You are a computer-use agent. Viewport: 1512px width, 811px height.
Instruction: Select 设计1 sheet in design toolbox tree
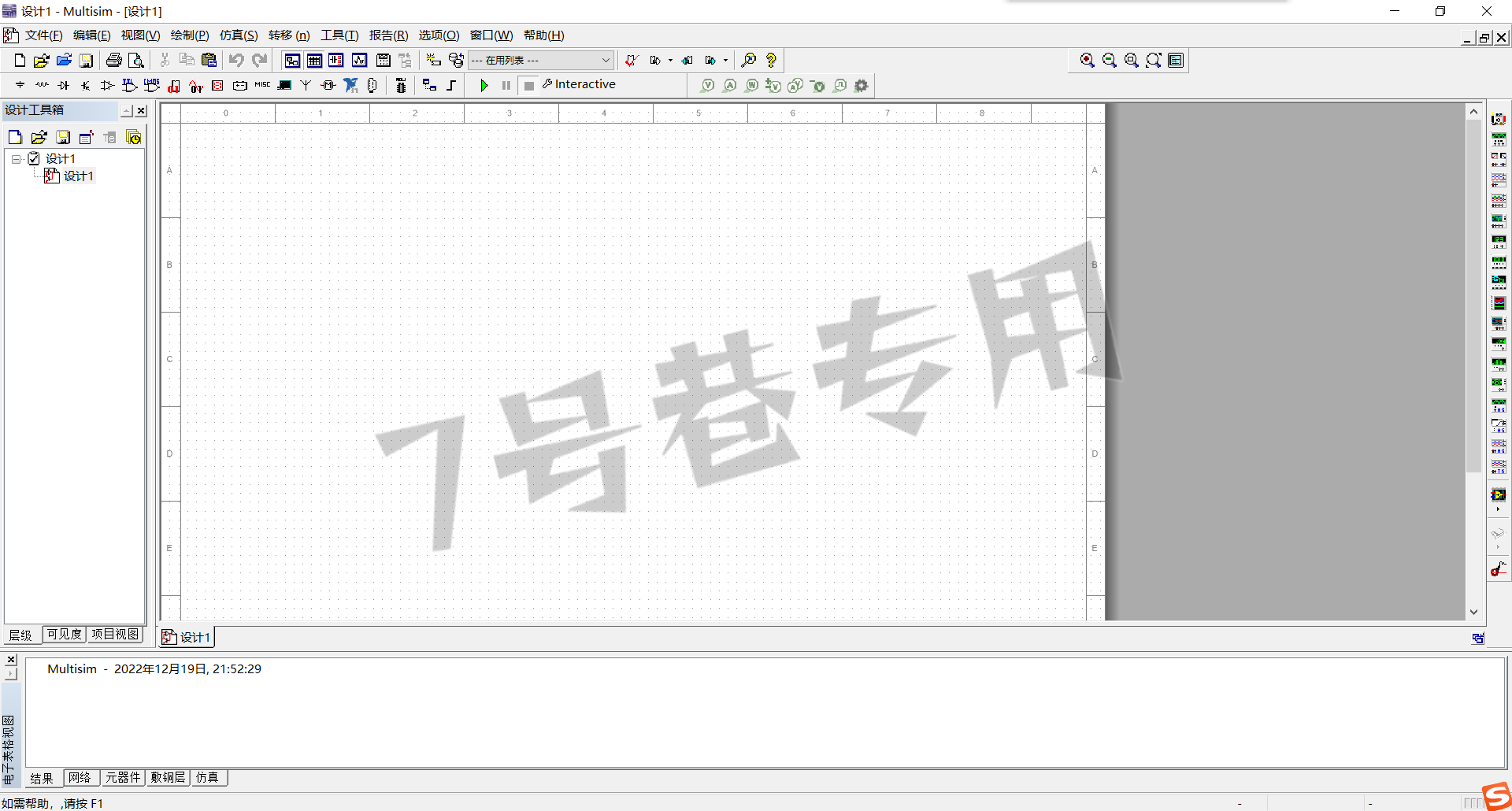[x=78, y=176]
